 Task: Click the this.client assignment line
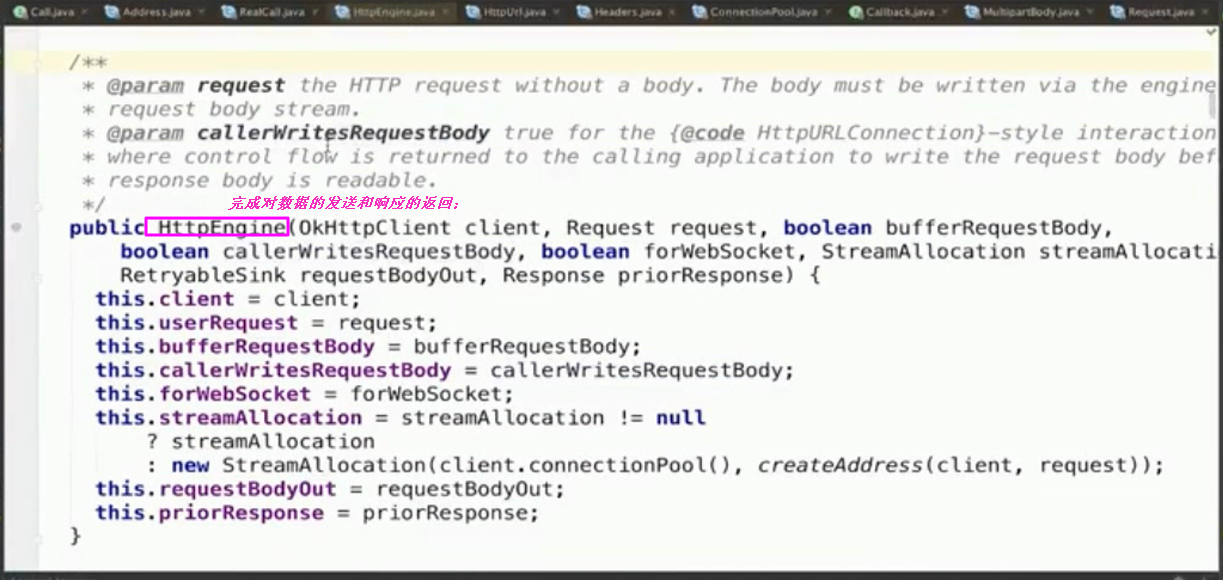tap(228, 299)
